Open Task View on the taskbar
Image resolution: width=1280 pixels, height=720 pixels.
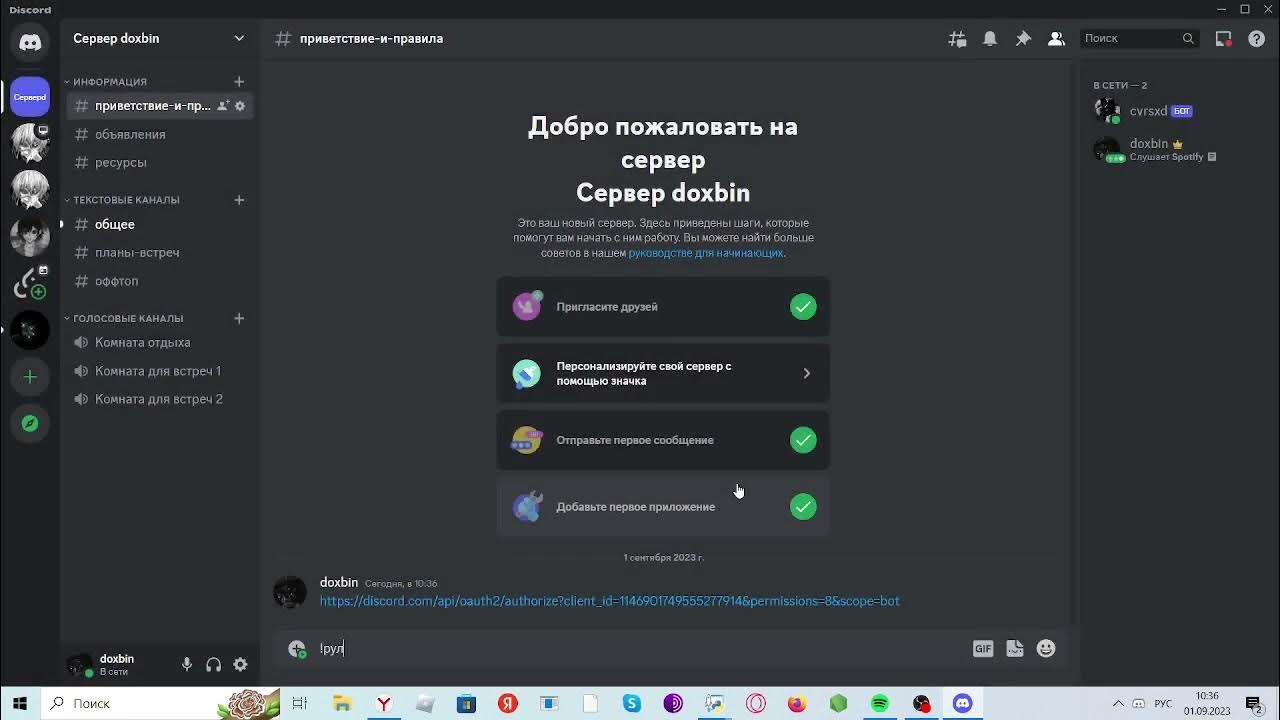click(299, 703)
